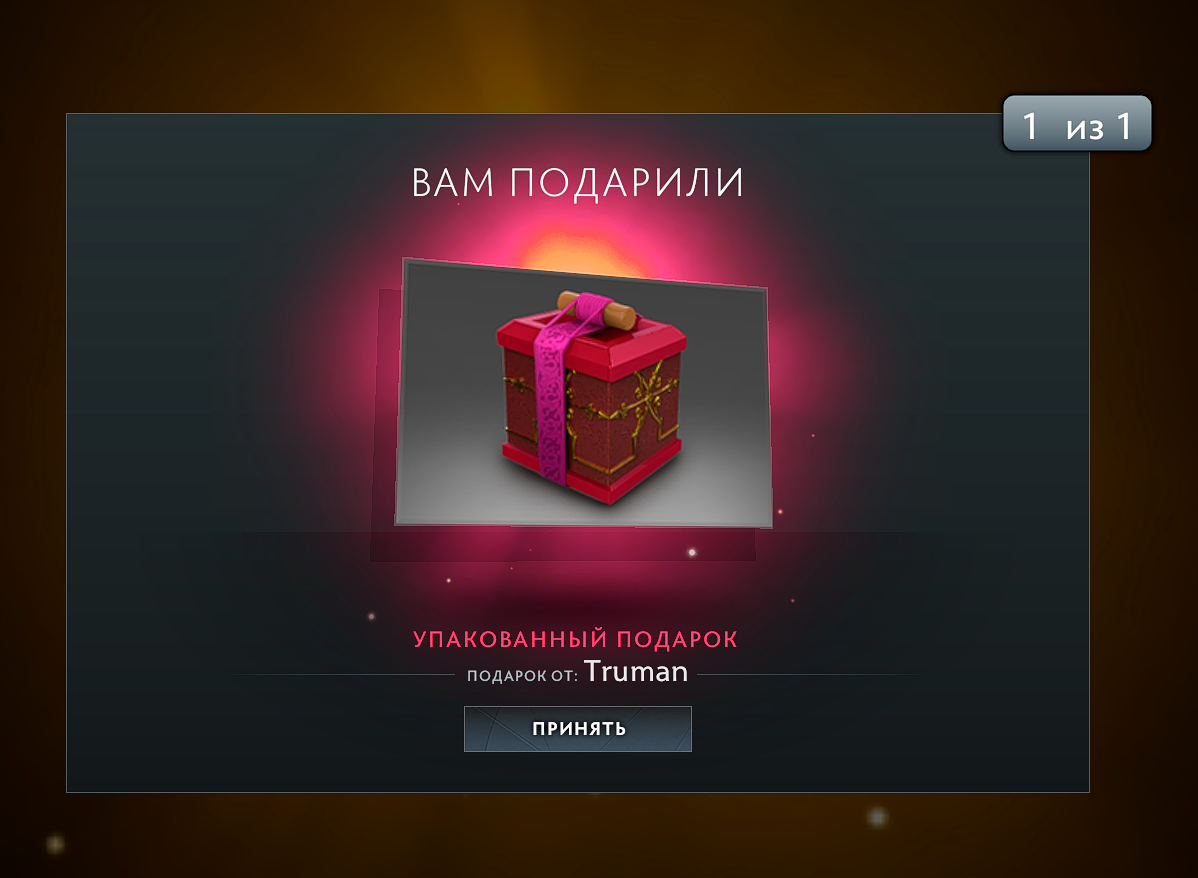Open the wrapped gift box item card
Viewport: 1198px width, 878px height.
point(584,393)
